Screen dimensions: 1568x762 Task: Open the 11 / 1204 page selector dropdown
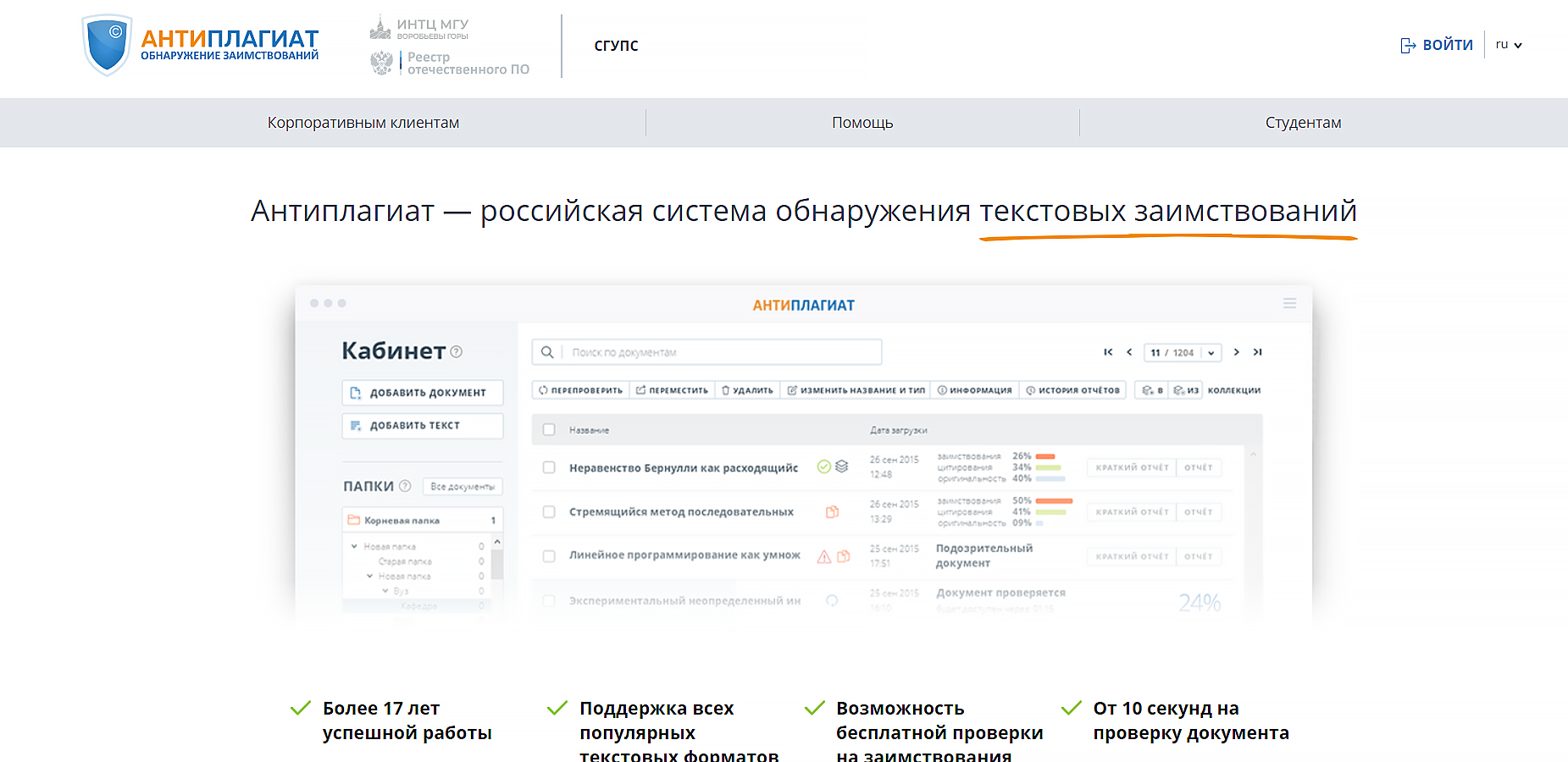1183,352
